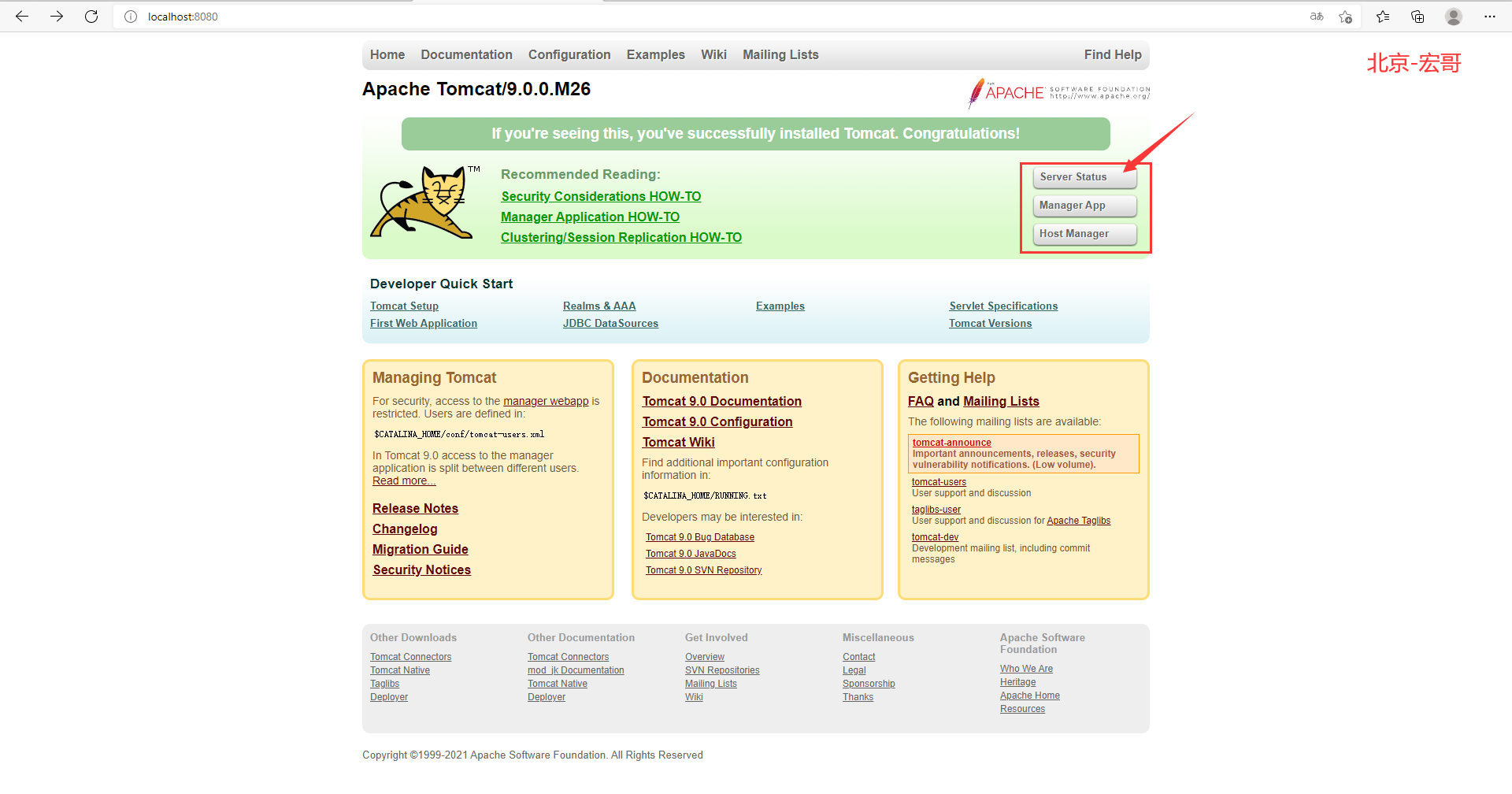Viewport: 1512px width, 794px height.
Task: Open the taglibs-user mailing list link
Action: tap(936, 510)
